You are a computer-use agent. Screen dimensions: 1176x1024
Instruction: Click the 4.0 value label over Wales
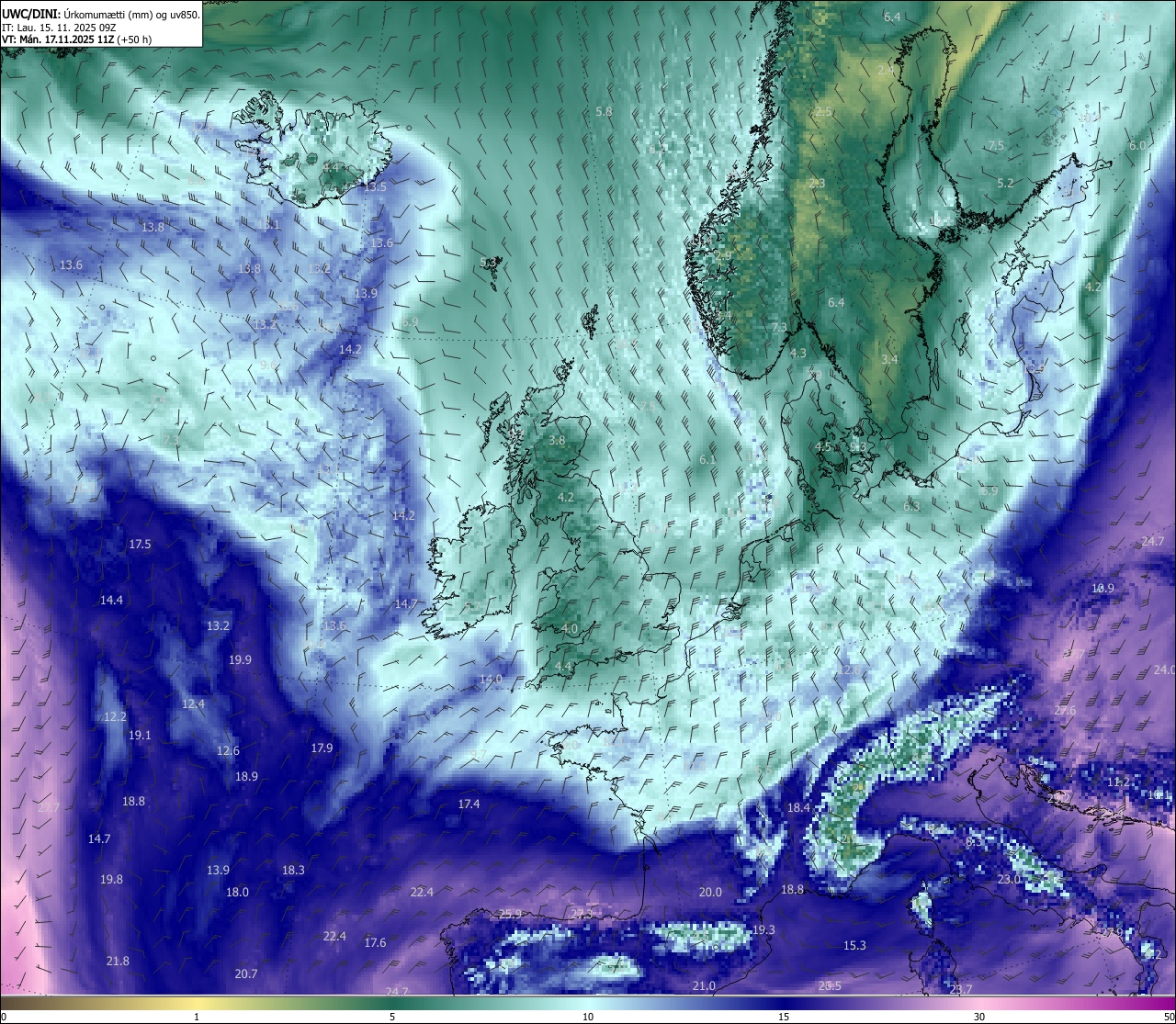[569, 629]
